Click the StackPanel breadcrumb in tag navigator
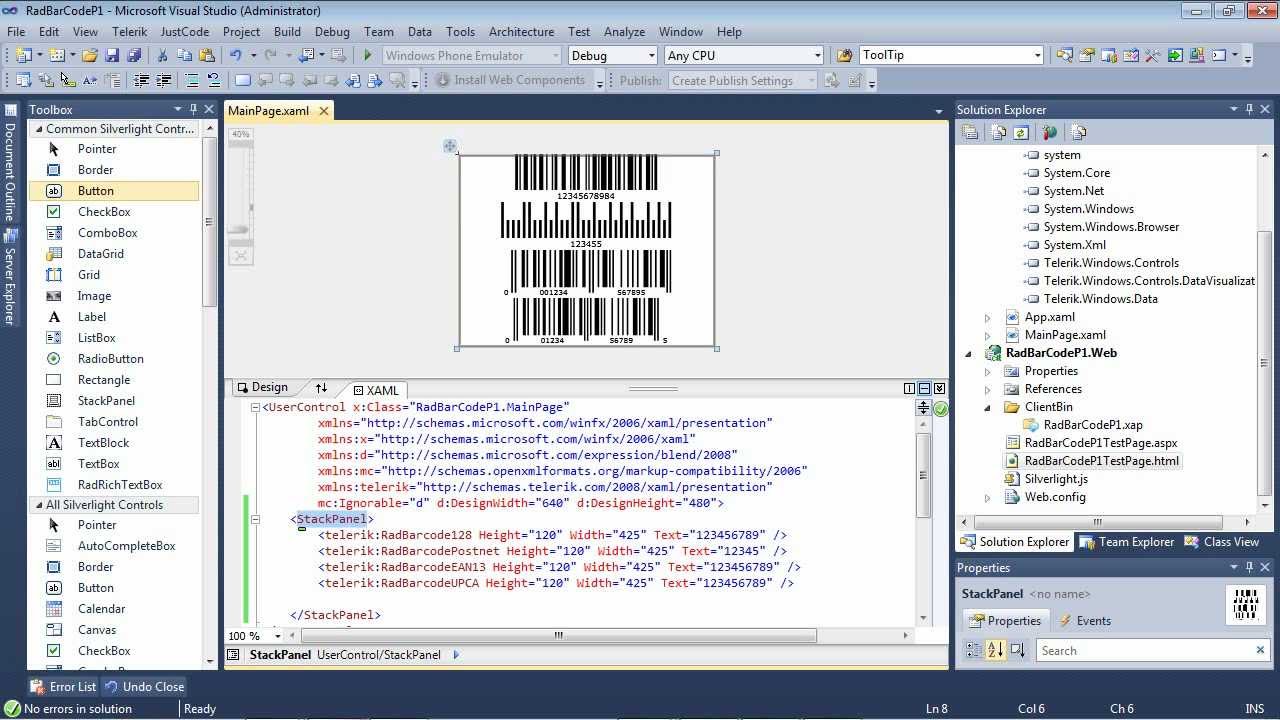Image resolution: width=1280 pixels, height=720 pixels. (x=280, y=655)
